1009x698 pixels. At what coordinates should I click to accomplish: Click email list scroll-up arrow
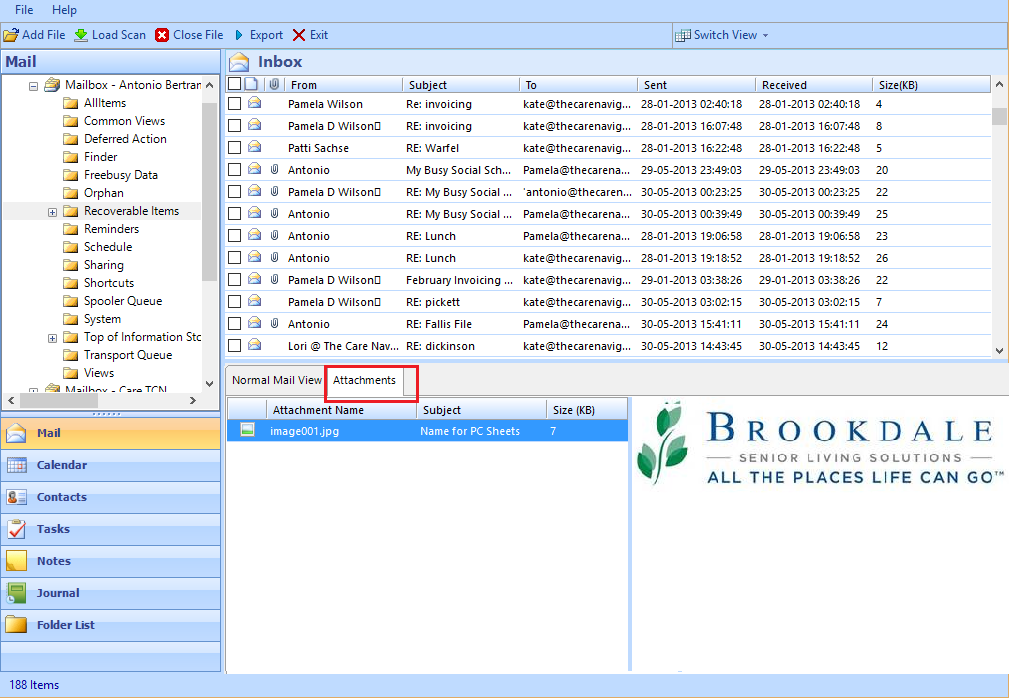pos(999,84)
